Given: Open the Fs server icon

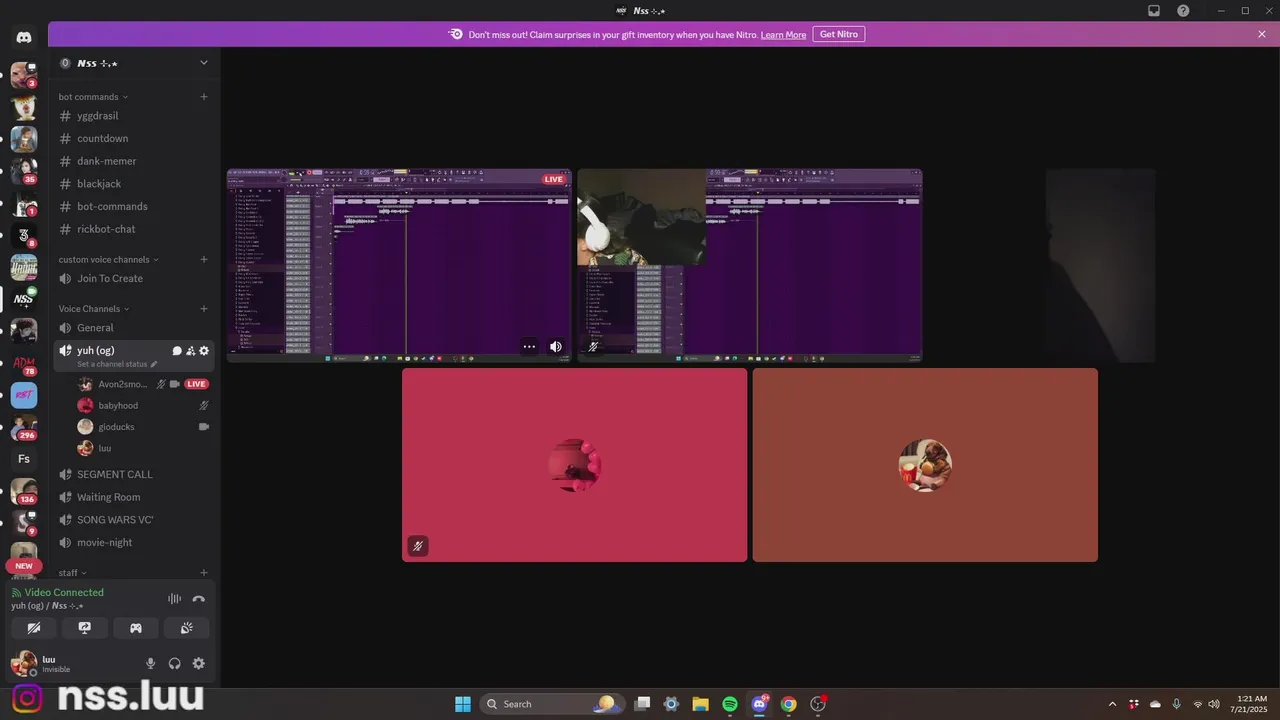Looking at the screenshot, I should coord(24,459).
